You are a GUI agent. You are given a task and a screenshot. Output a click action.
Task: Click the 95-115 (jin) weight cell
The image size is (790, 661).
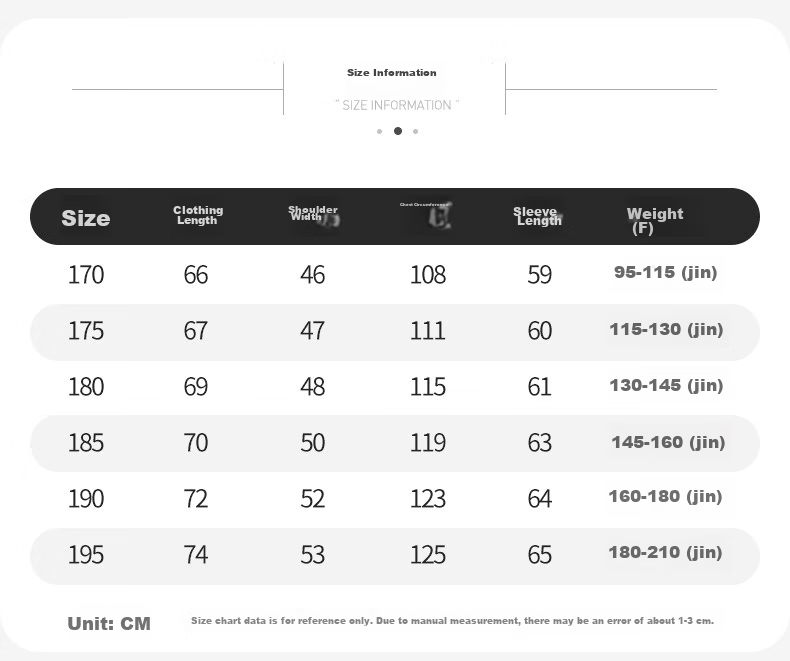666,273
